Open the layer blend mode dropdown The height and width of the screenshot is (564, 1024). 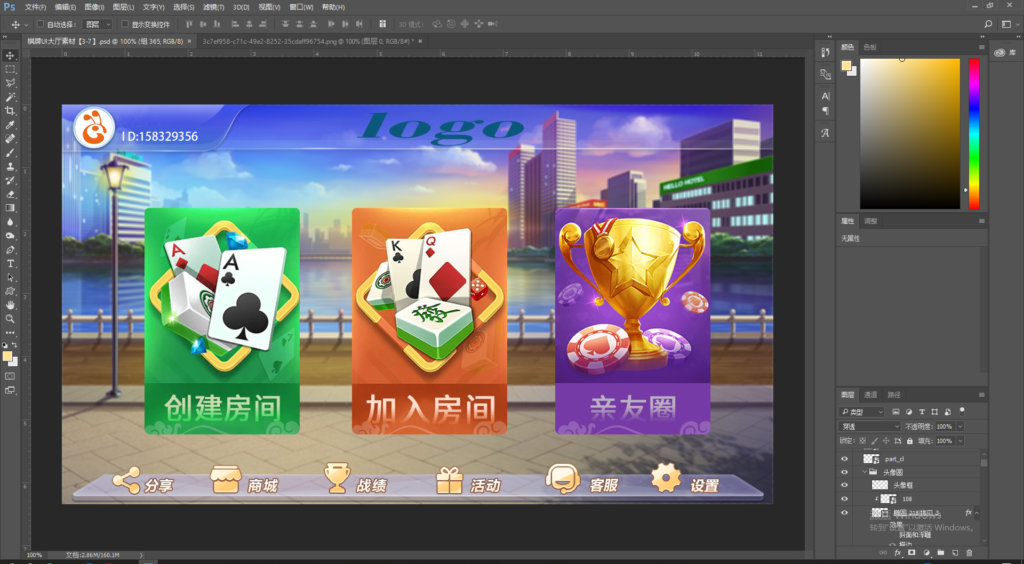(870, 426)
